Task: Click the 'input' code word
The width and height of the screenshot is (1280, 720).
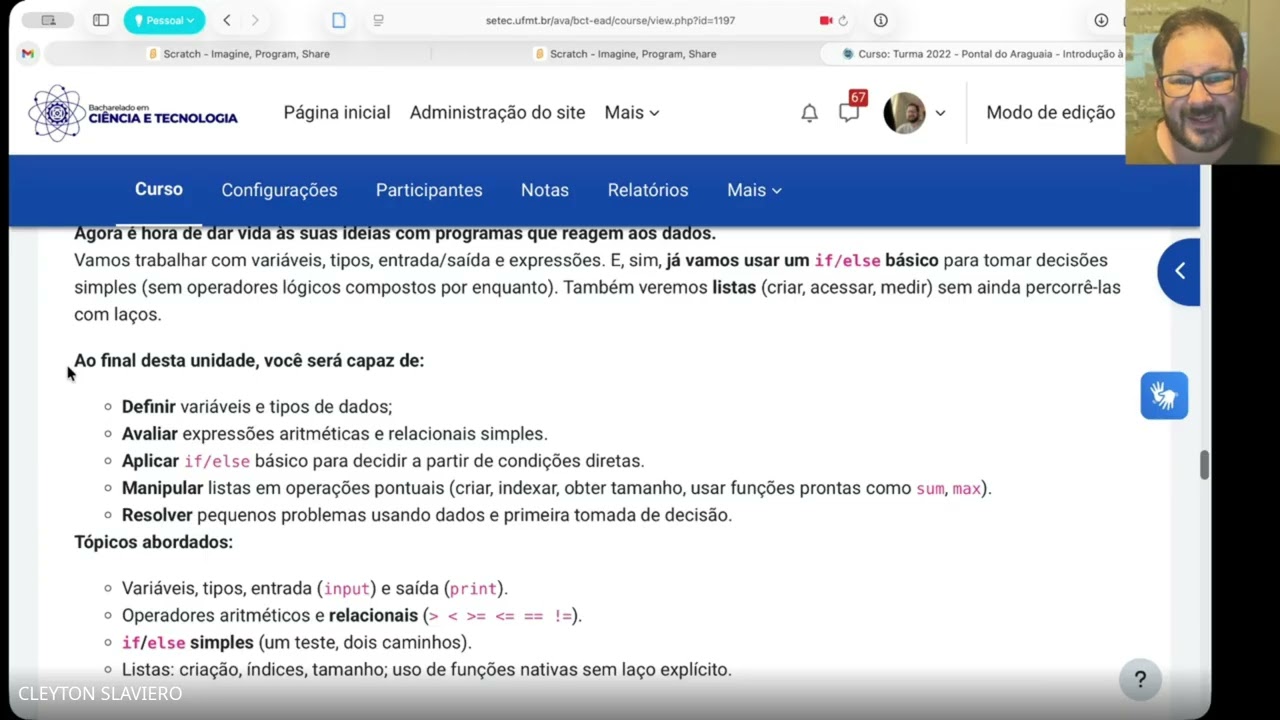Action: pos(347,589)
